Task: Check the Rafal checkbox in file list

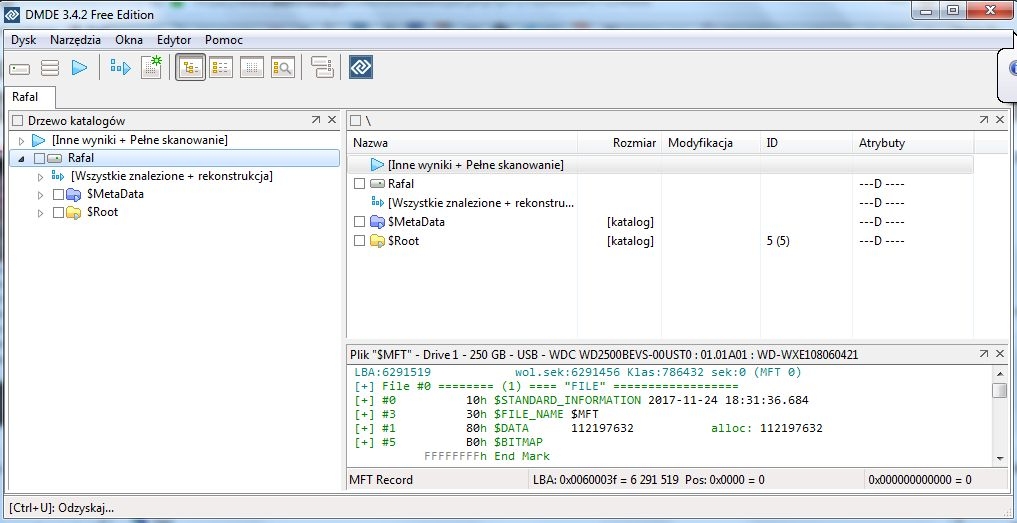Action: (x=359, y=184)
